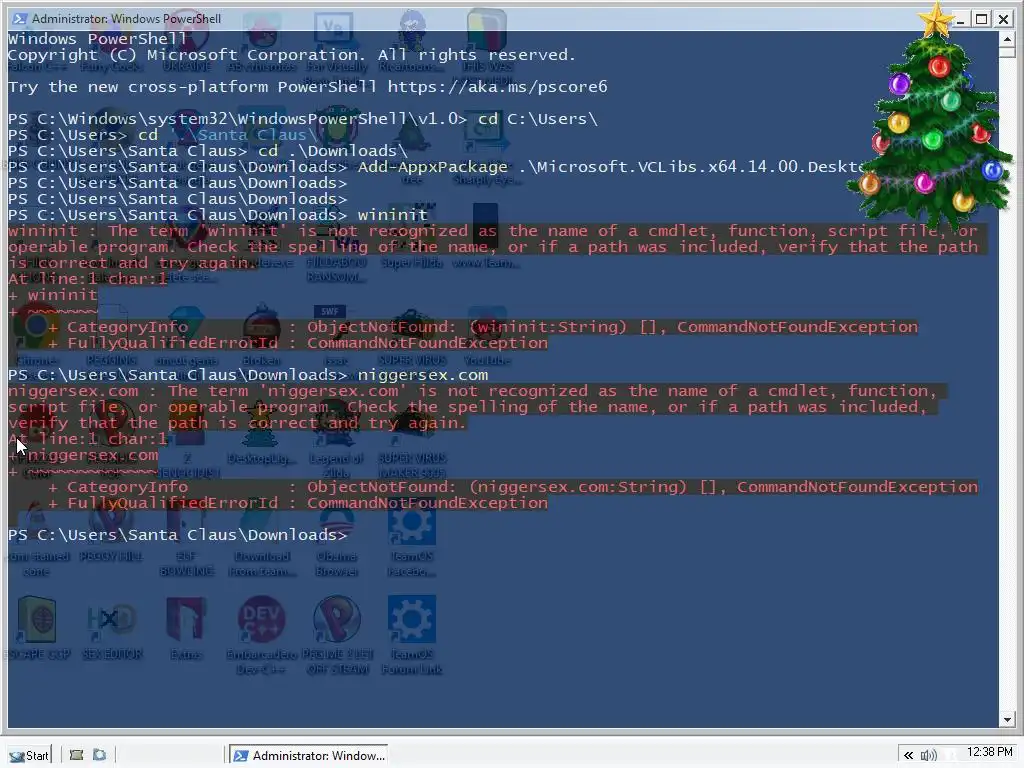Screen dimensions: 1024x768
Task: Click the "is correct and try again." line
Action: pos(133,263)
